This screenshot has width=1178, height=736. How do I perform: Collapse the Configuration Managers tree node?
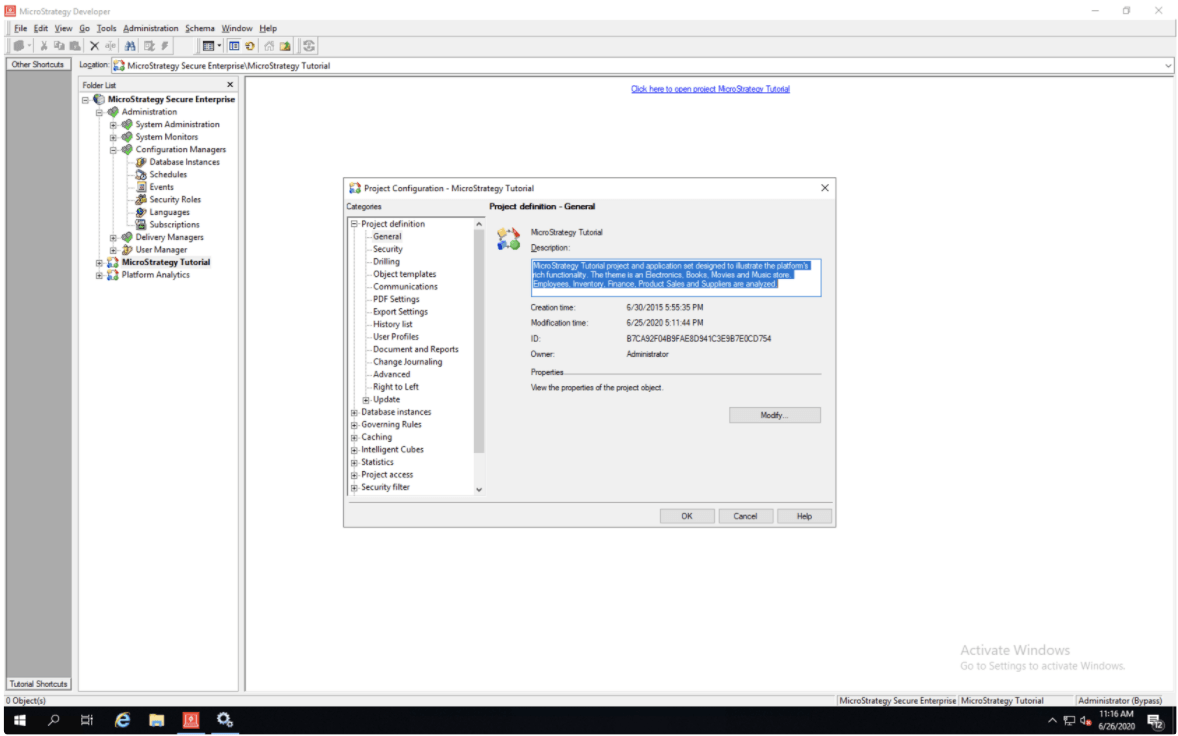pos(113,150)
